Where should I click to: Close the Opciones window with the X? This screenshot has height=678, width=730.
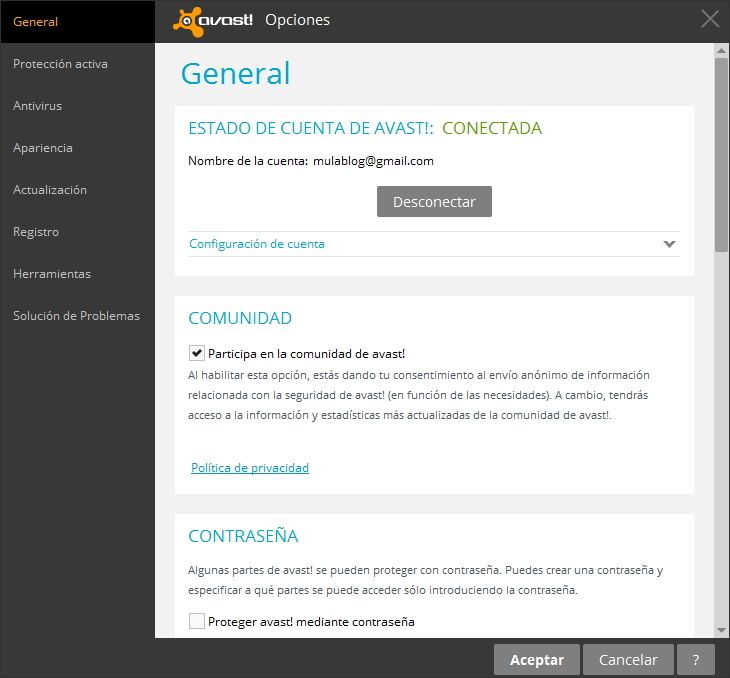(x=710, y=20)
